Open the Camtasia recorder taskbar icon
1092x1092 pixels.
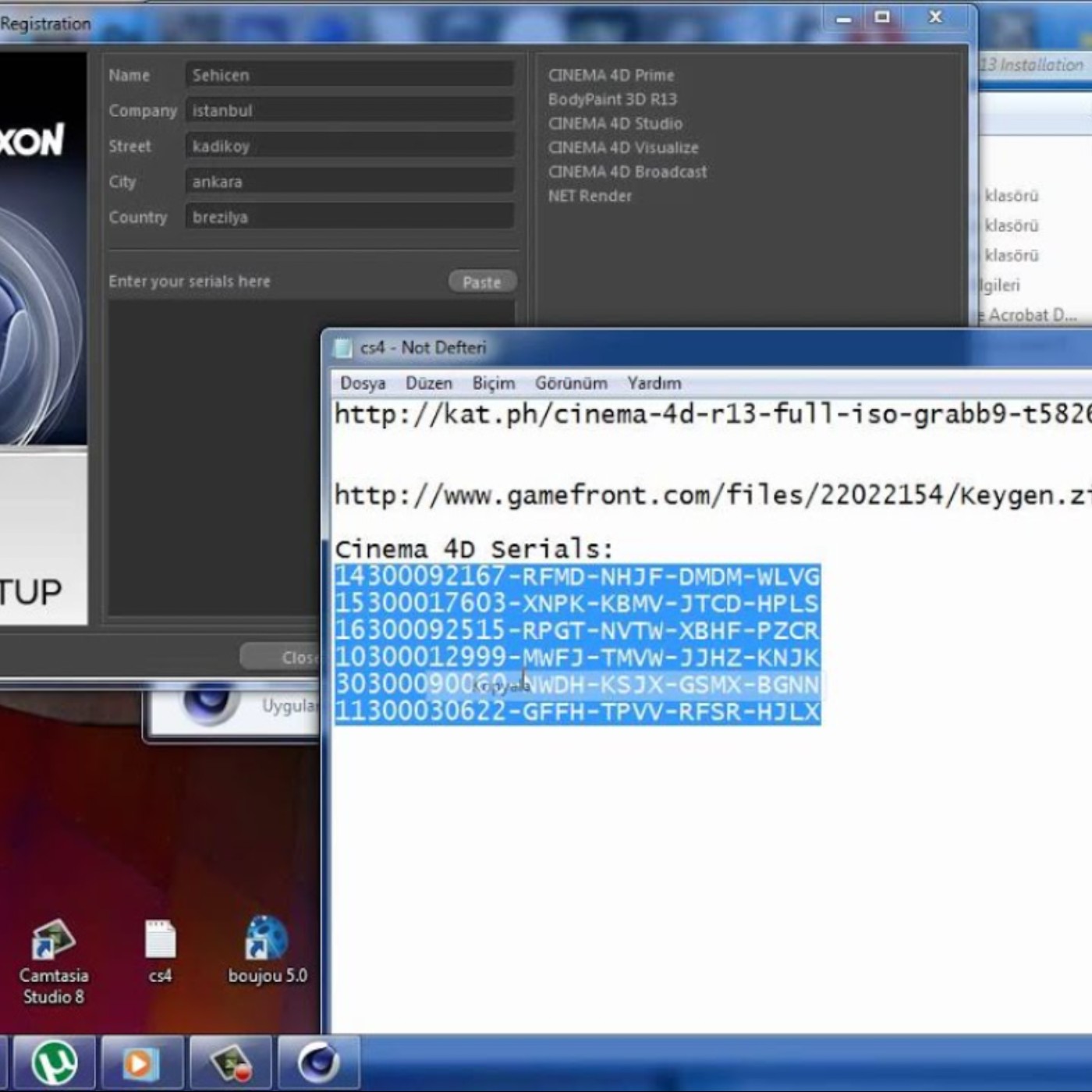pyautogui.click(x=231, y=1063)
